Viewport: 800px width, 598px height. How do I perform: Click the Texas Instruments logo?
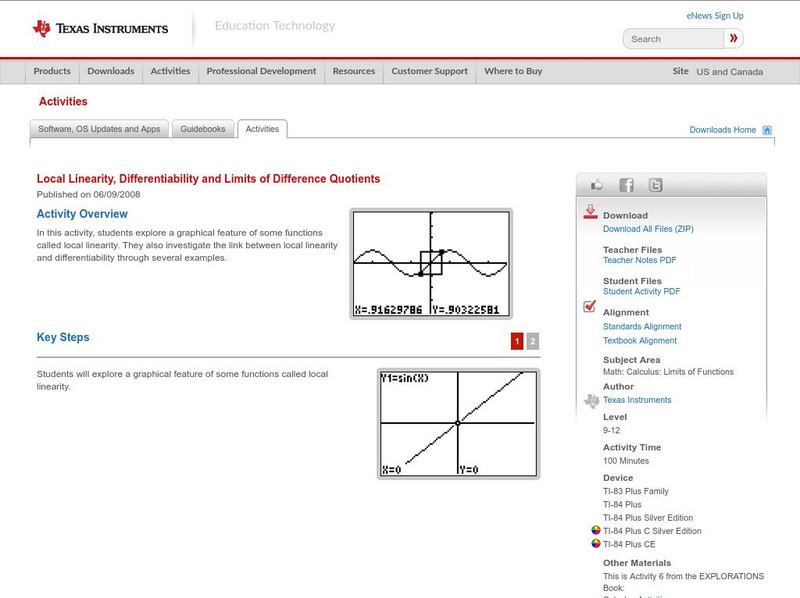coord(101,29)
